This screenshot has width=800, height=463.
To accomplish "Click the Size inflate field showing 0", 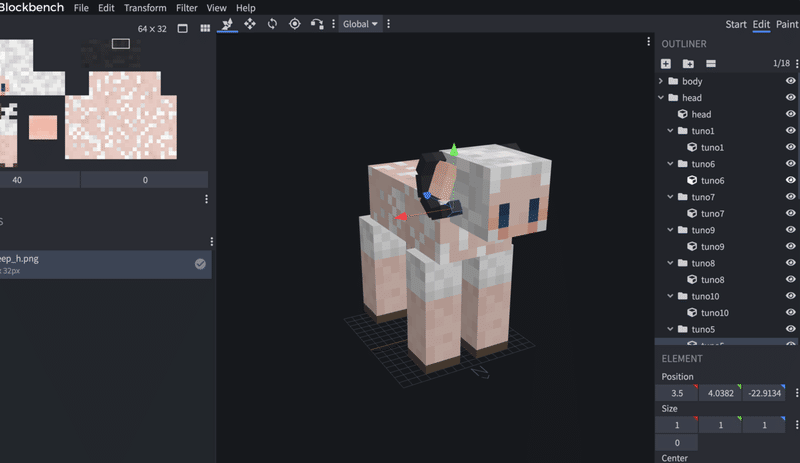I will click(x=677, y=443).
